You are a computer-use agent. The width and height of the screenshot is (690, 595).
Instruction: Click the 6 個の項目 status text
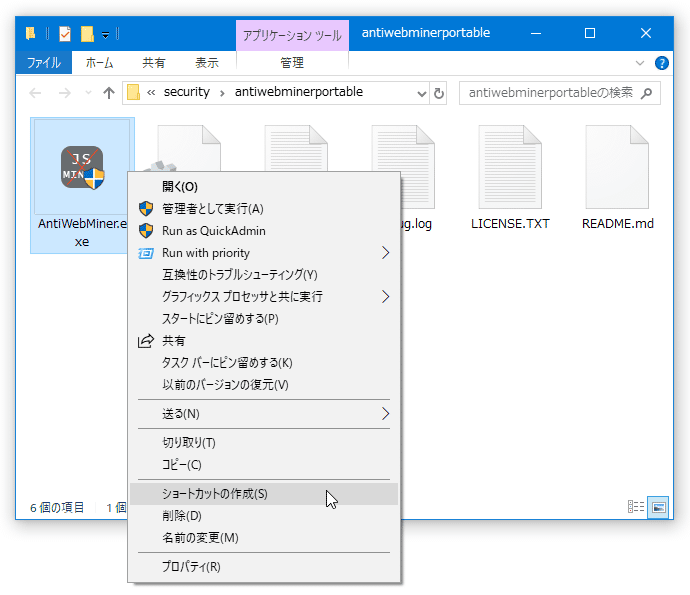pos(57,507)
